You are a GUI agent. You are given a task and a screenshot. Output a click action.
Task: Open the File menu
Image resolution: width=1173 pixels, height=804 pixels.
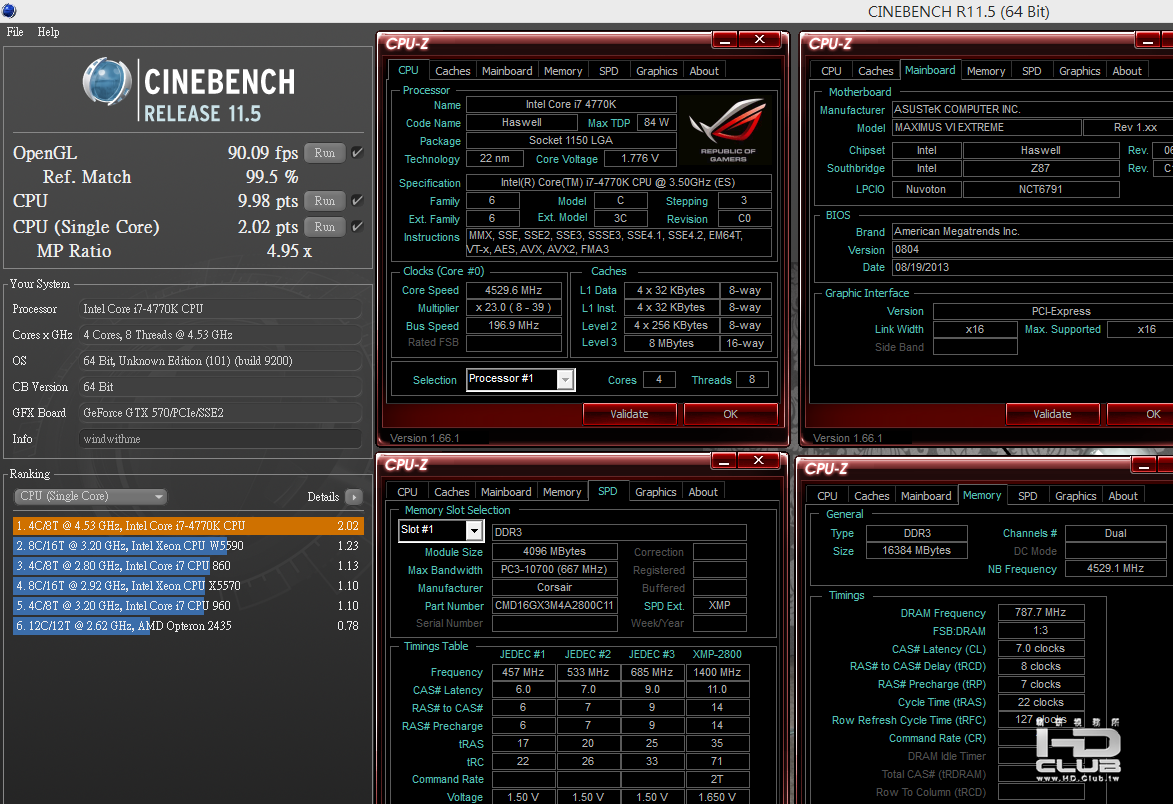(x=15, y=32)
